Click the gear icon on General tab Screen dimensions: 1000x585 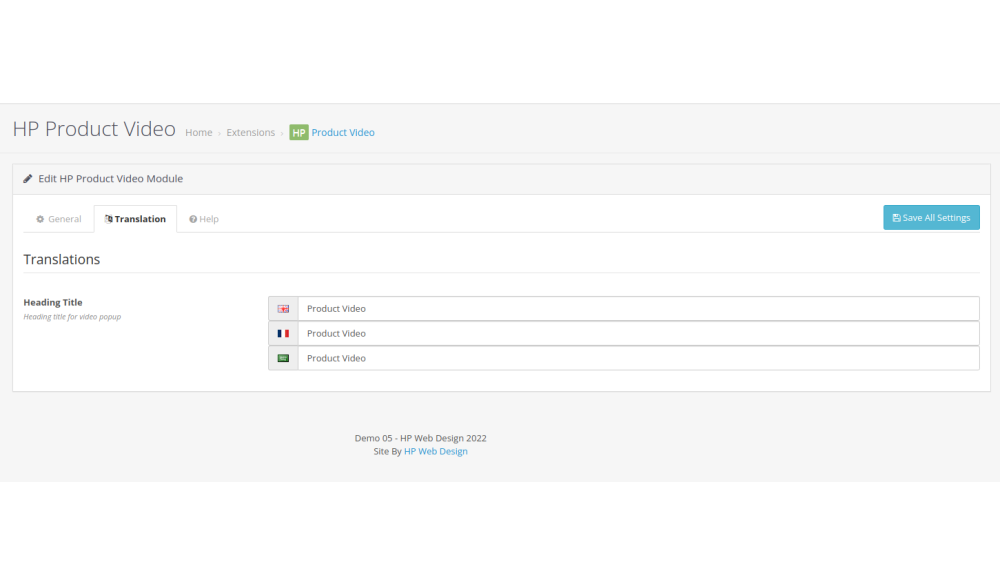pyautogui.click(x=40, y=219)
